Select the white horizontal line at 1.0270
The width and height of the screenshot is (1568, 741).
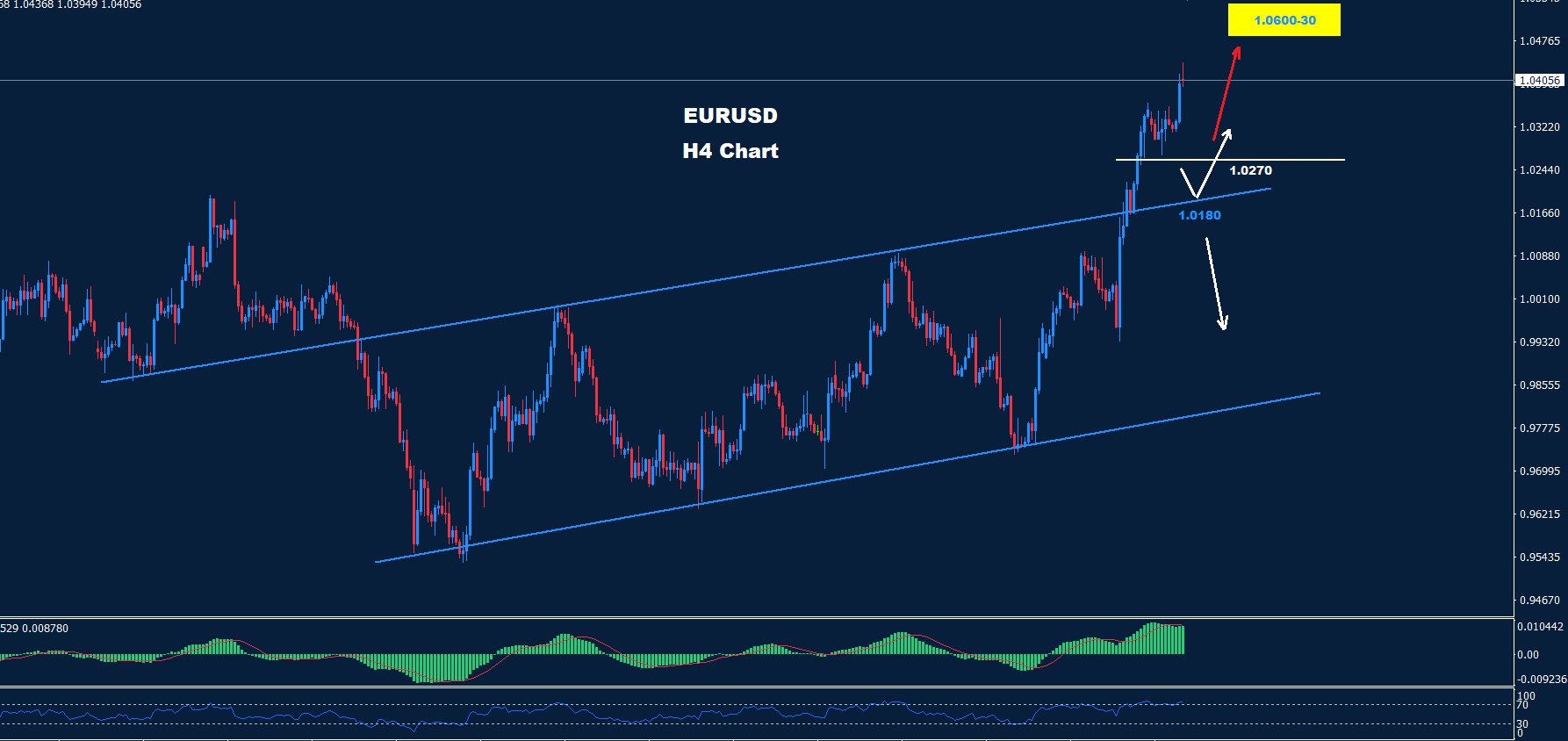(x=1299, y=160)
